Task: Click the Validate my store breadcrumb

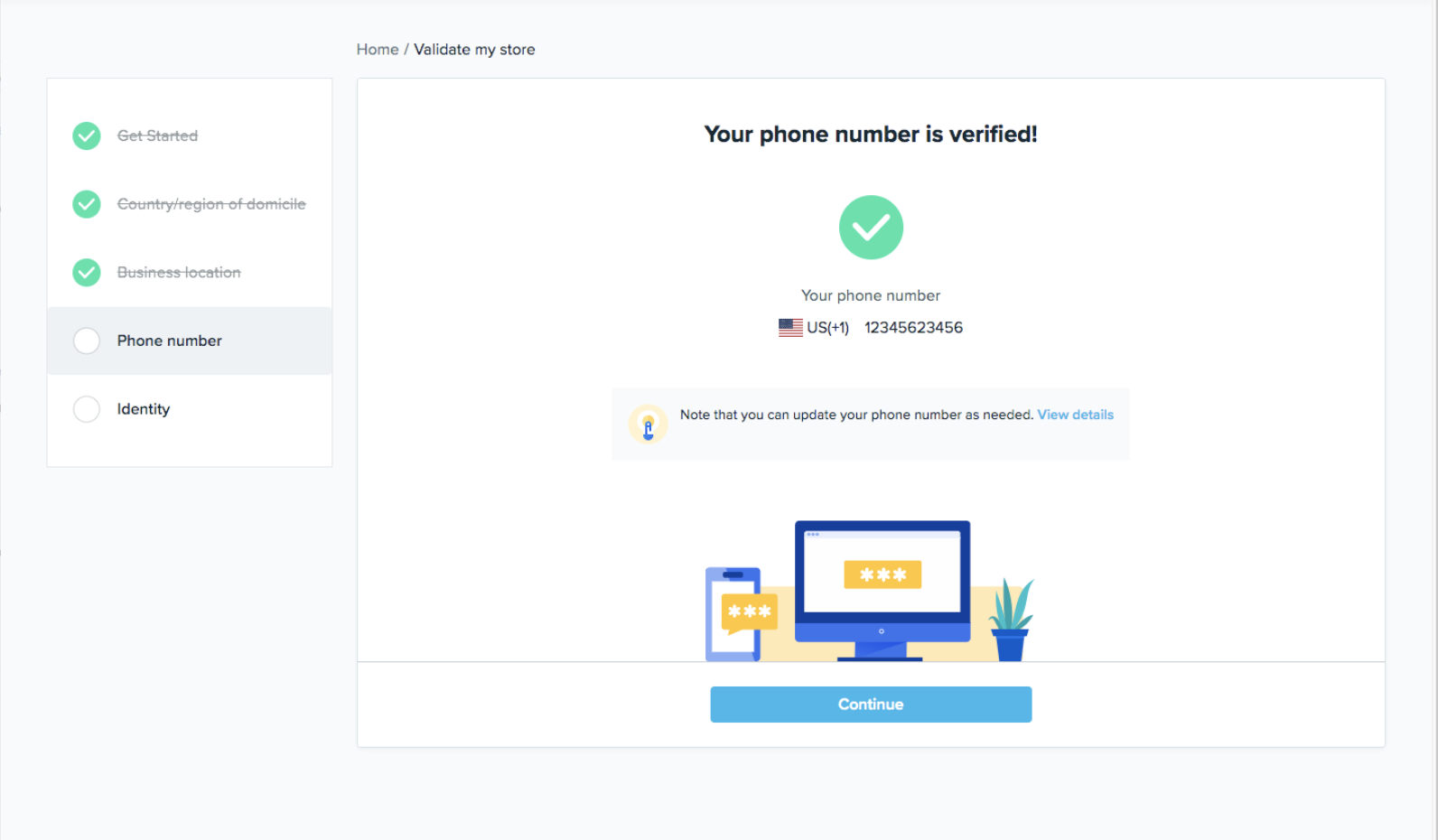Action: coord(474,50)
